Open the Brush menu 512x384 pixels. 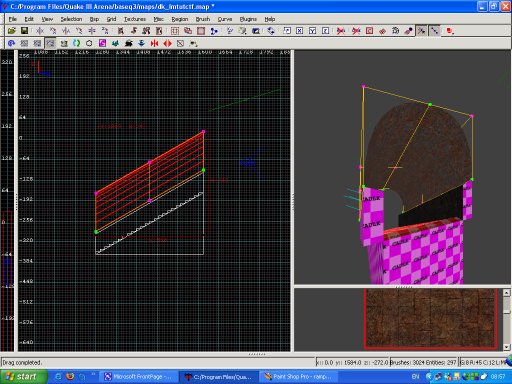[203, 19]
